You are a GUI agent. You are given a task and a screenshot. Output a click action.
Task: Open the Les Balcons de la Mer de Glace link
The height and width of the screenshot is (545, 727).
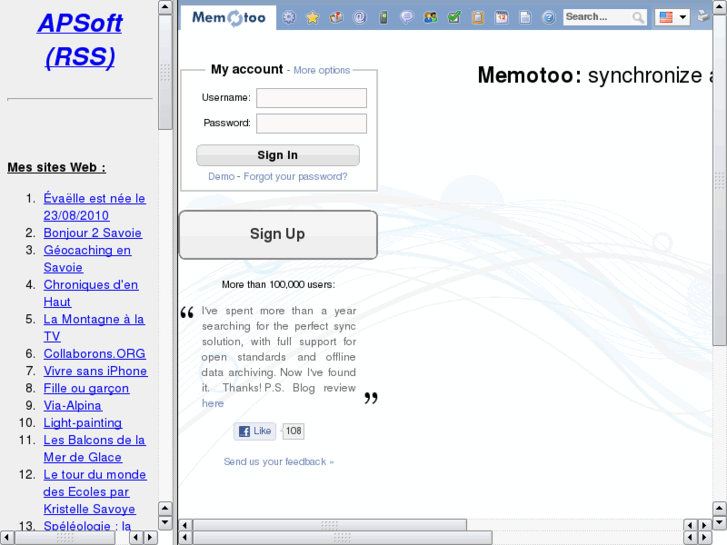pyautogui.click(x=95, y=449)
